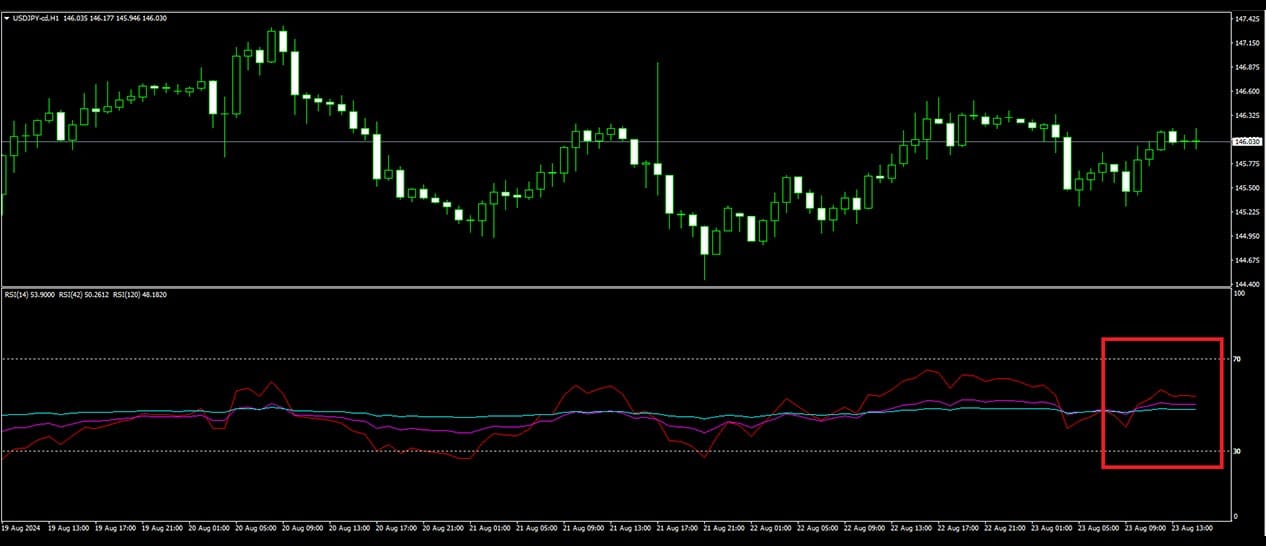The height and width of the screenshot is (546, 1266).
Task: Click the 145.500 price scale label
Action: 1246,188
